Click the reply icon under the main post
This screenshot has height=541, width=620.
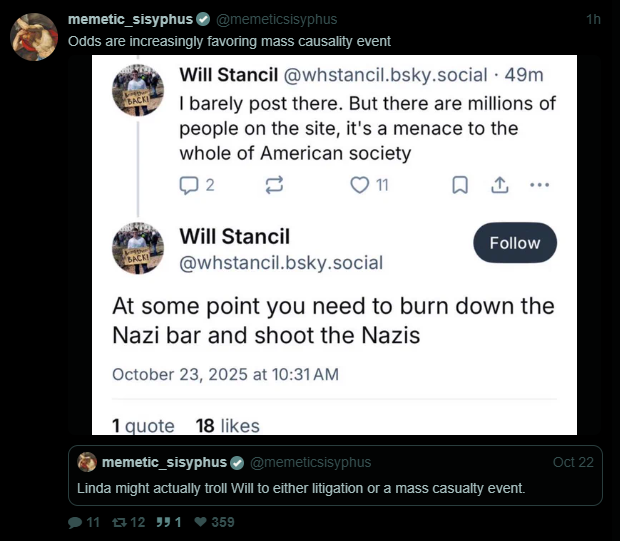point(74,522)
